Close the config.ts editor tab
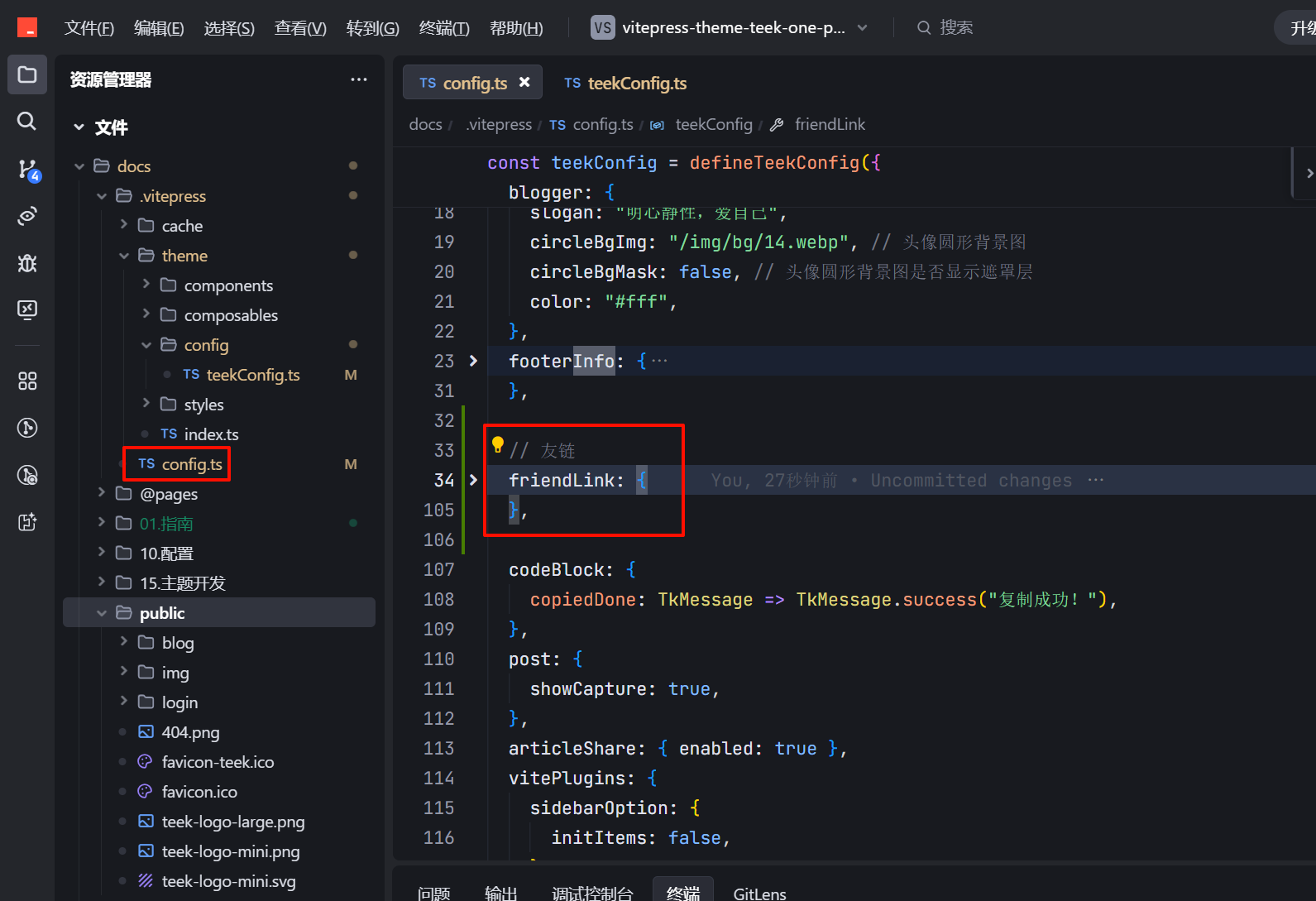This screenshot has width=1316, height=901. 524,82
